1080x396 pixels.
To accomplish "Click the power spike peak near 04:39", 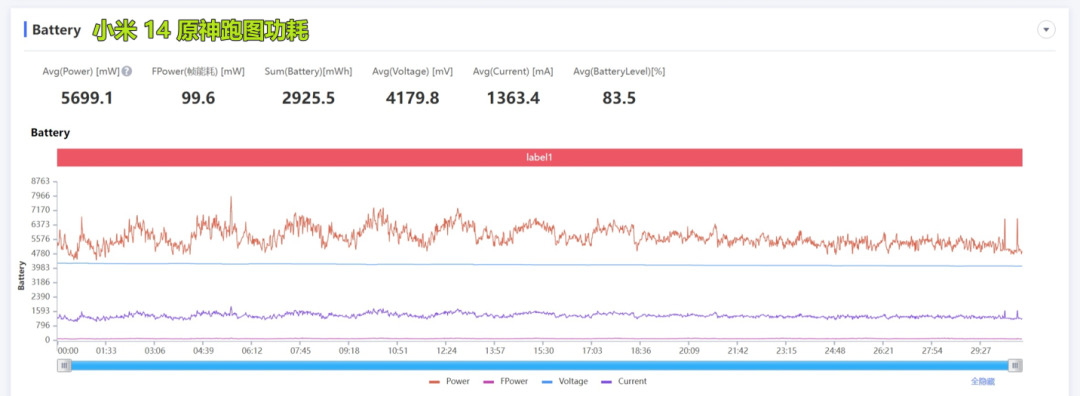I will pyautogui.click(x=231, y=198).
